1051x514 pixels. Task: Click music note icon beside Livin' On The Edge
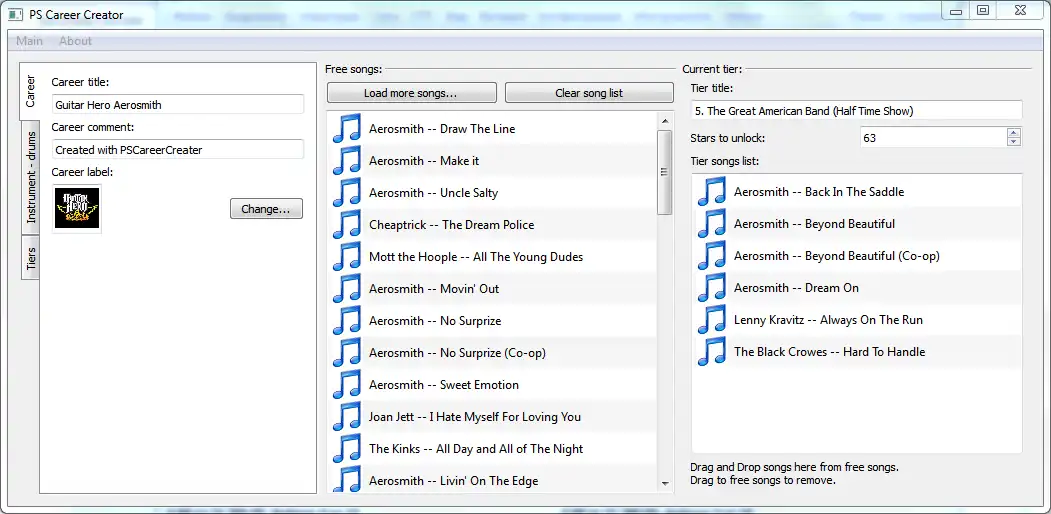(347, 480)
